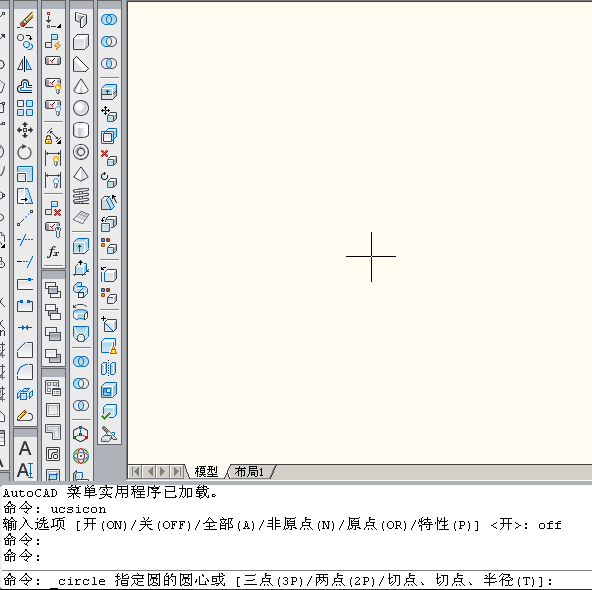Show all dynamic dimensional constraints
This screenshot has height=590, width=592.
point(53,158)
